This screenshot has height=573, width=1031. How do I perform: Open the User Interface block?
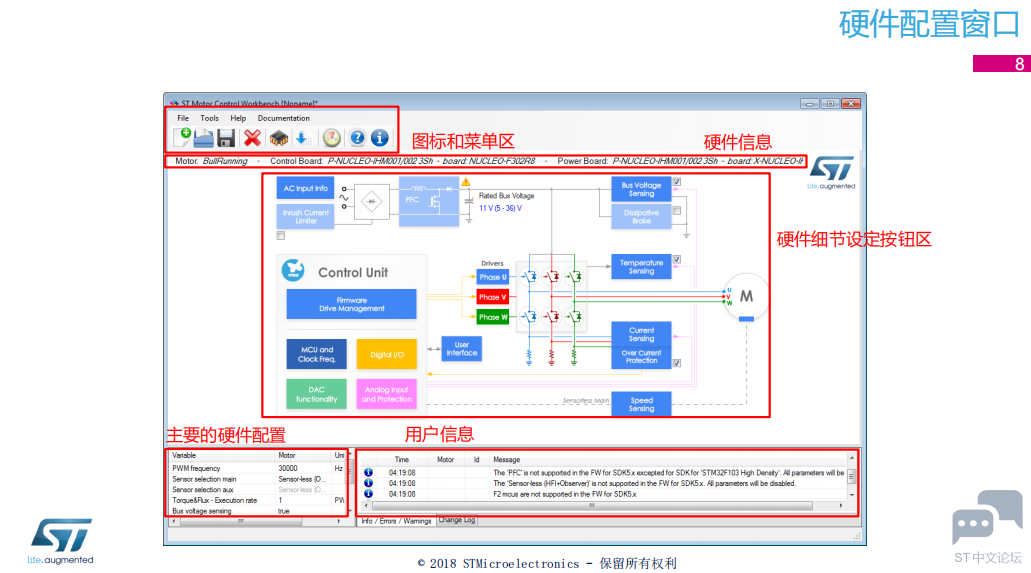pyautogui.click(x=462, y=349)
